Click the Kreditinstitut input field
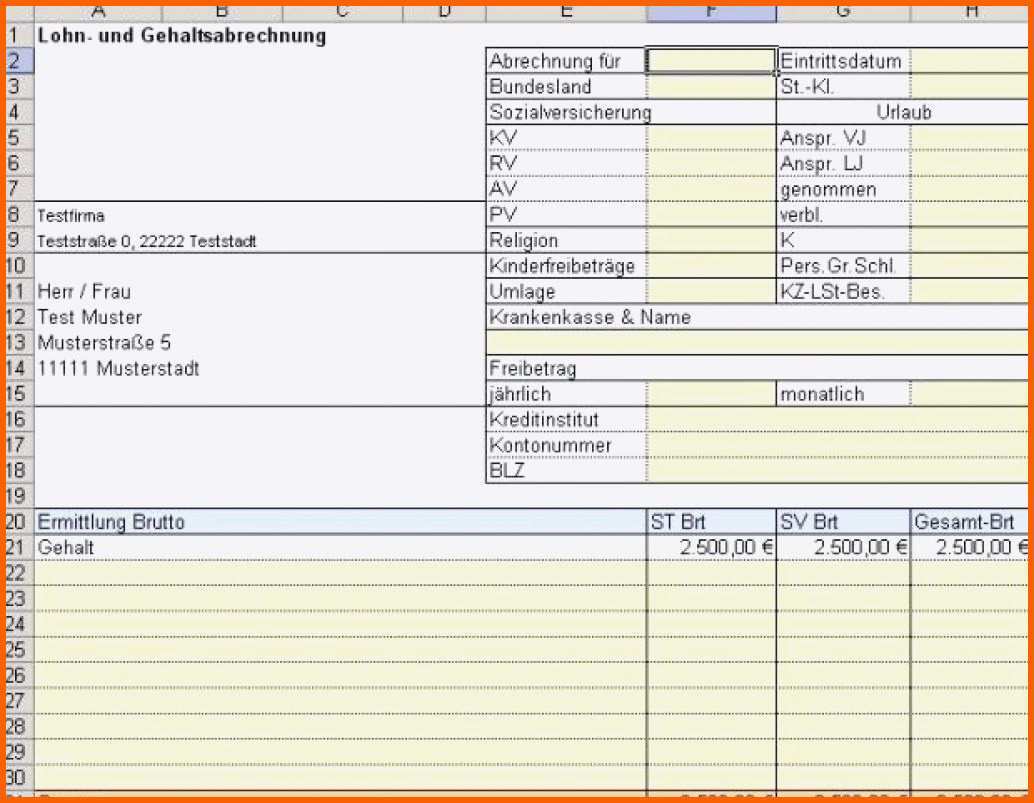1034x803 pixels. [837, 419]
